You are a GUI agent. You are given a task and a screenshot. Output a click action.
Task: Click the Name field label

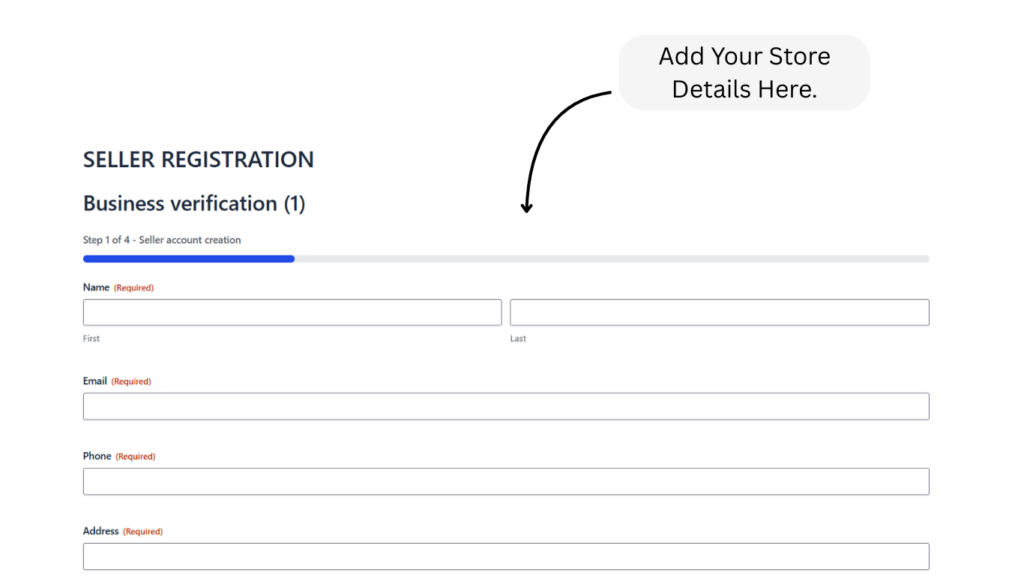pyautogui.click(x=96, y=288)
